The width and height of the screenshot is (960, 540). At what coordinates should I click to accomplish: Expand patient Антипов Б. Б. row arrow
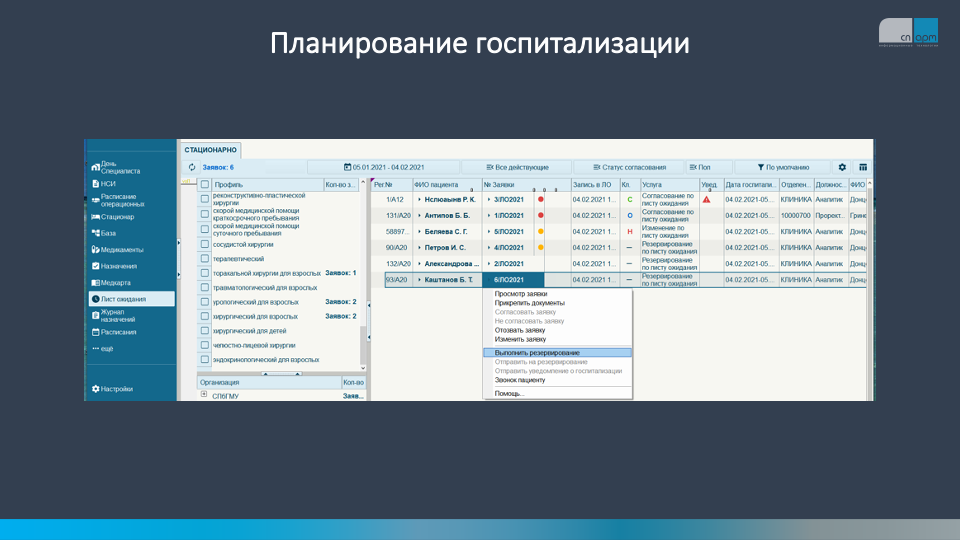[419, 216]
